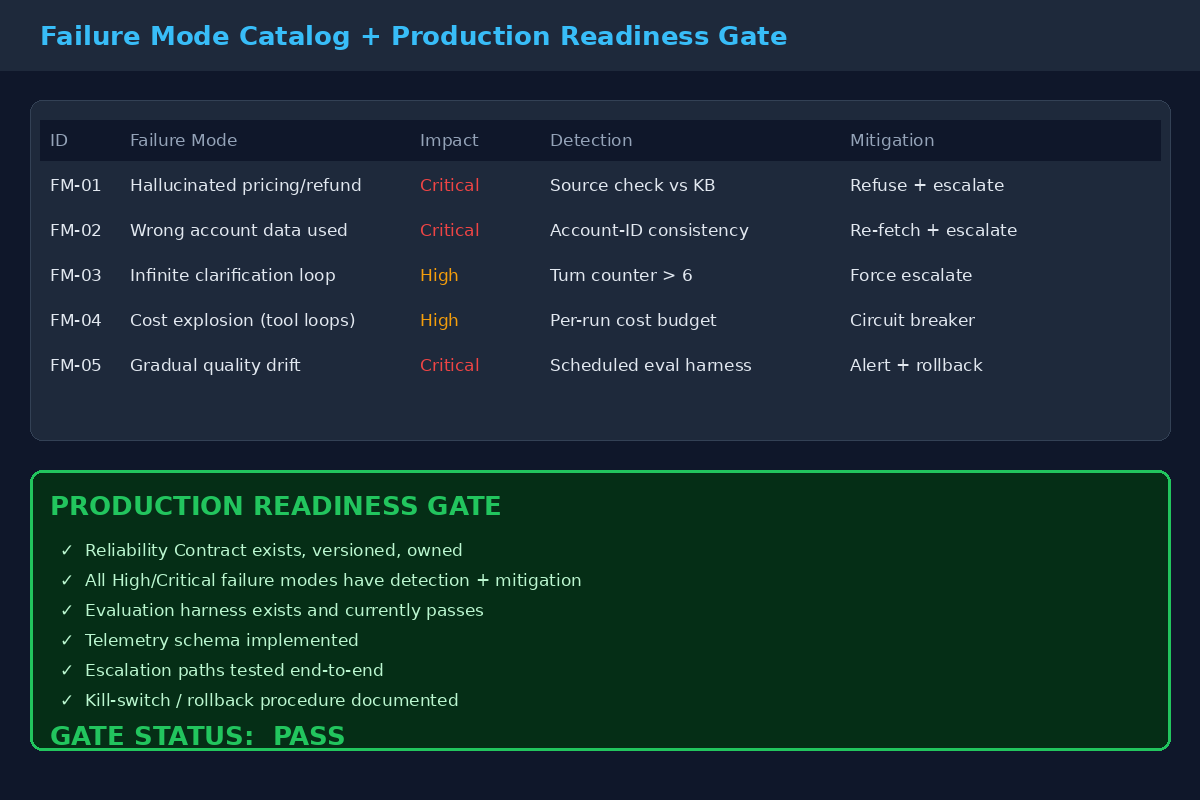Select the FM-03 ID cell

[76, 276]
